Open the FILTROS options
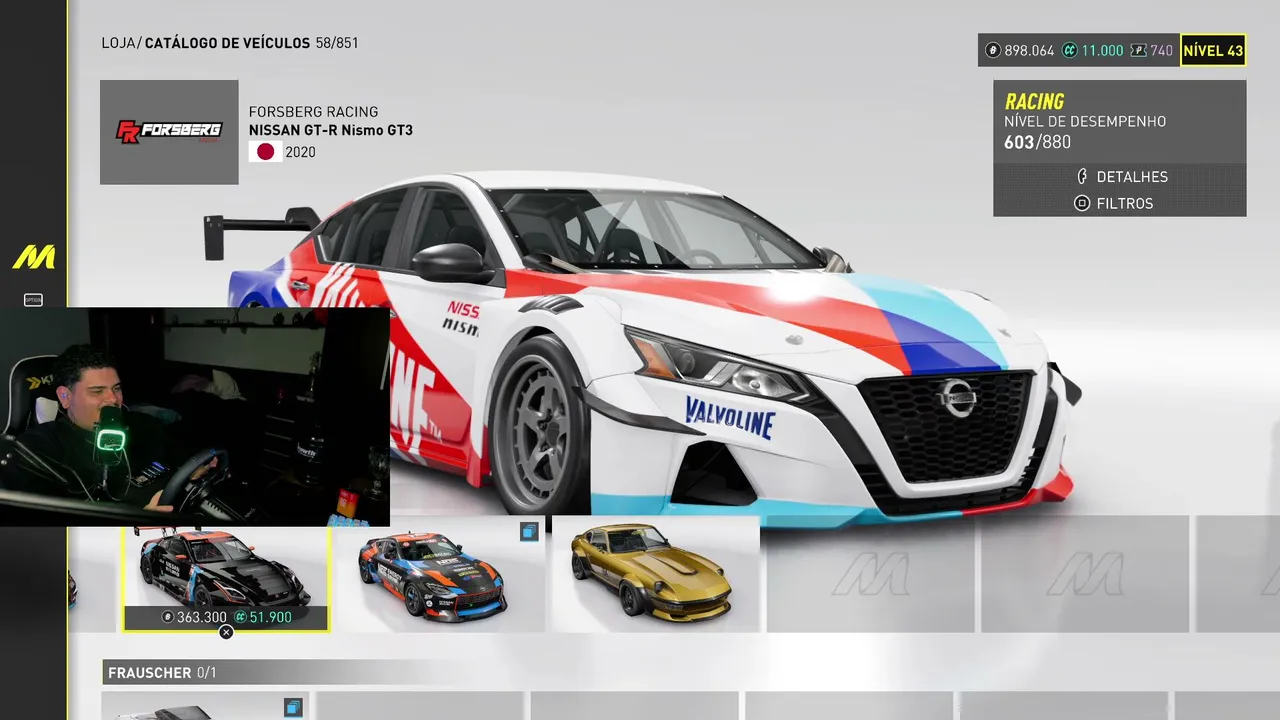This screenshot has height=720, width=1280. click(1113, 203)
